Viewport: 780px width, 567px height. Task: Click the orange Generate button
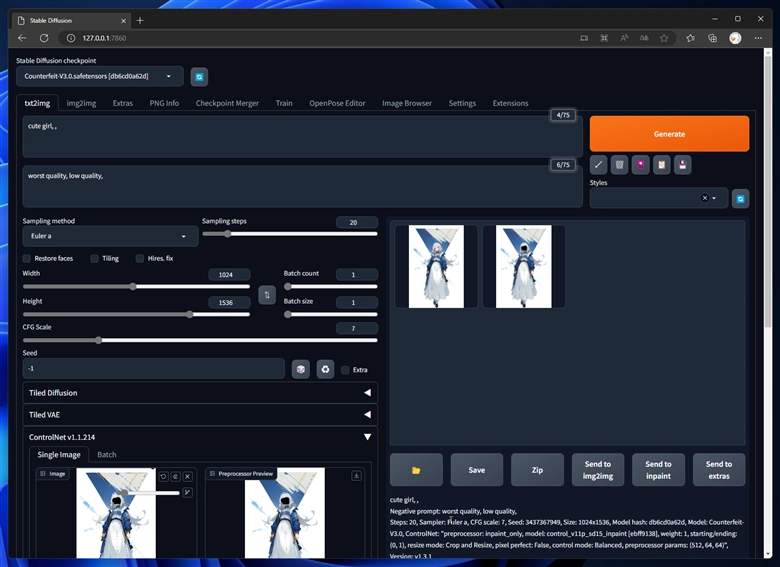[x=669, y=134]
